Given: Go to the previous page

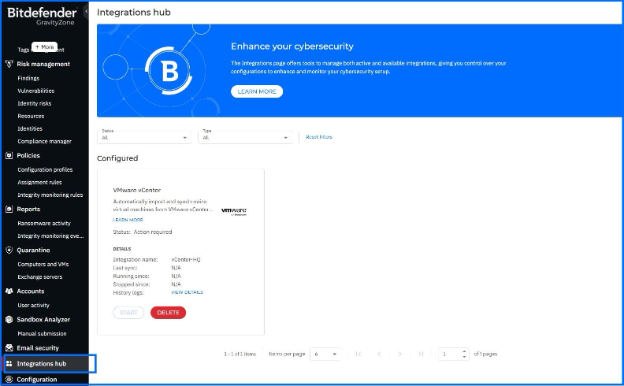Looking at the screenshot, I should (379, 354).
